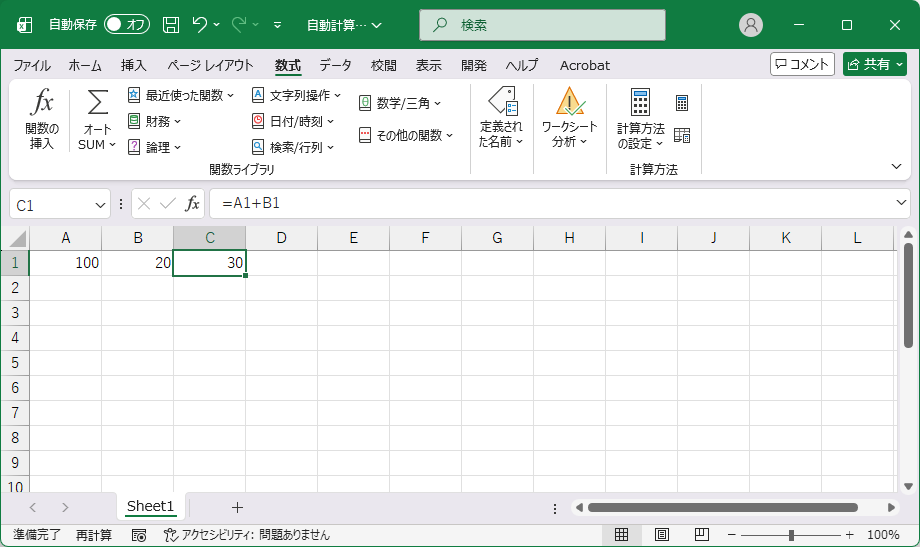
Task: Add a new sheet with plus icon
Action: click(x=237, y=508)
